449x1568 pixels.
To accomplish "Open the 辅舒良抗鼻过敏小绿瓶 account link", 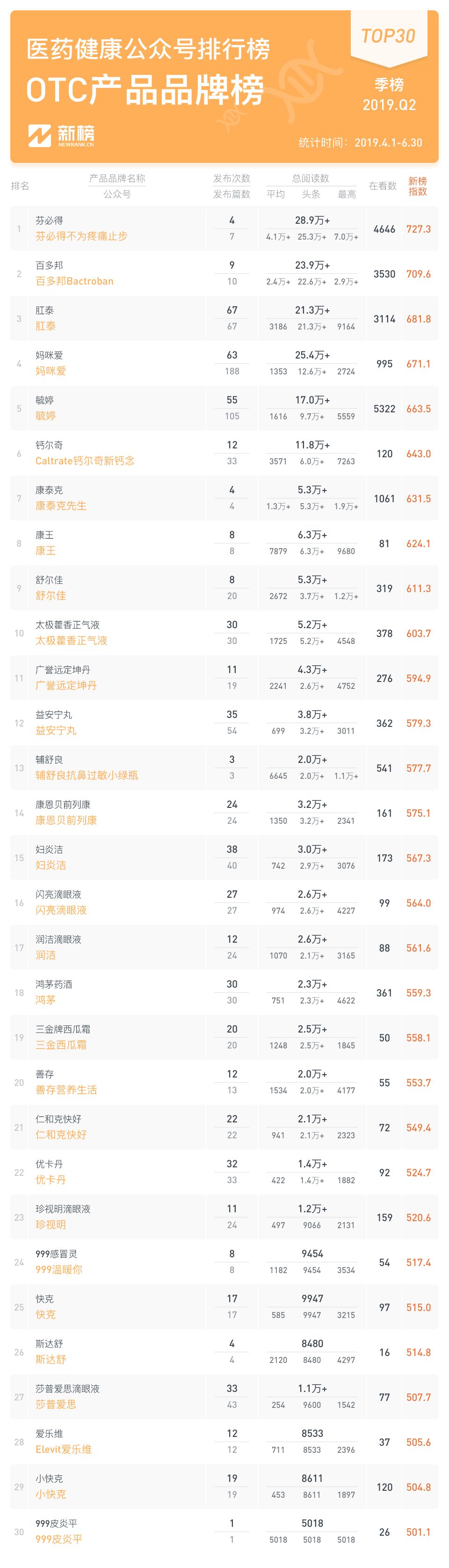I will [x=87, y=776].
